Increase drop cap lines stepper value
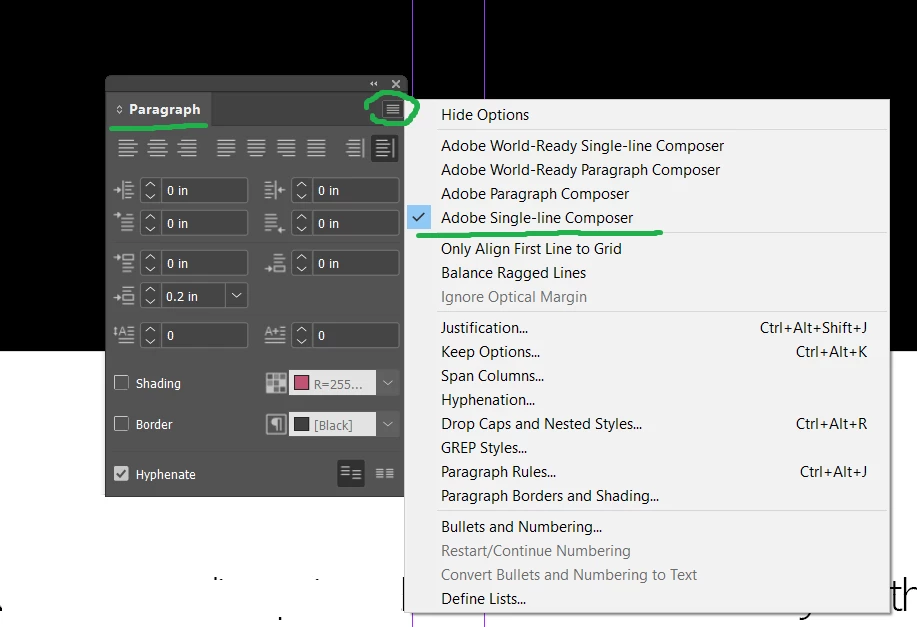Screen dimensions: 917x627 [150, 329]
